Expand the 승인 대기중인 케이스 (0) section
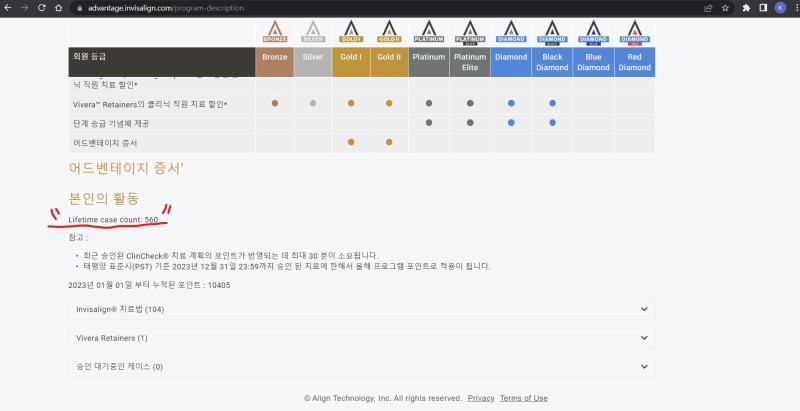 (x=362, y=367)
